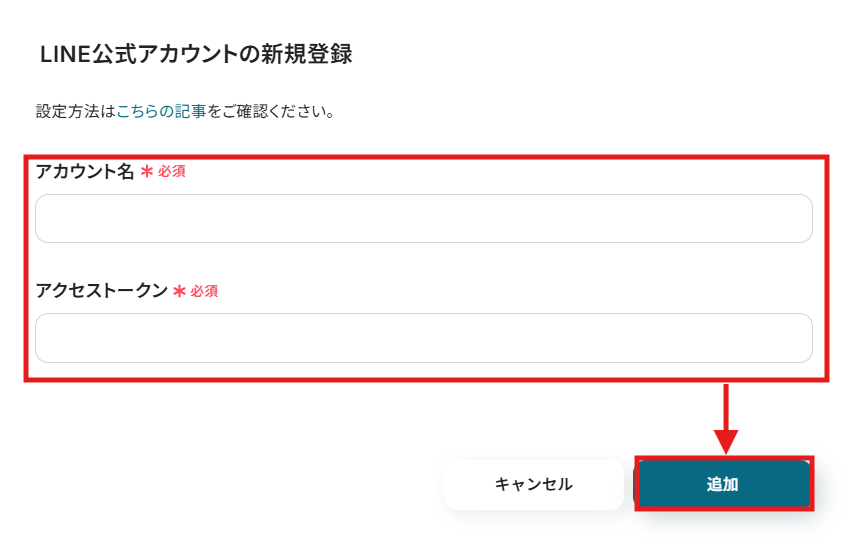This screenshot has height=546, width=847.
Task: Click the red asterisk beside アクセストークン
Action: 180,291
